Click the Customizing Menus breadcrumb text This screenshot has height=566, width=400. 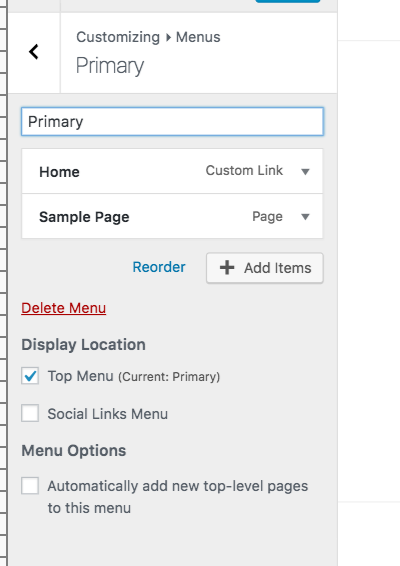[148, 37]
